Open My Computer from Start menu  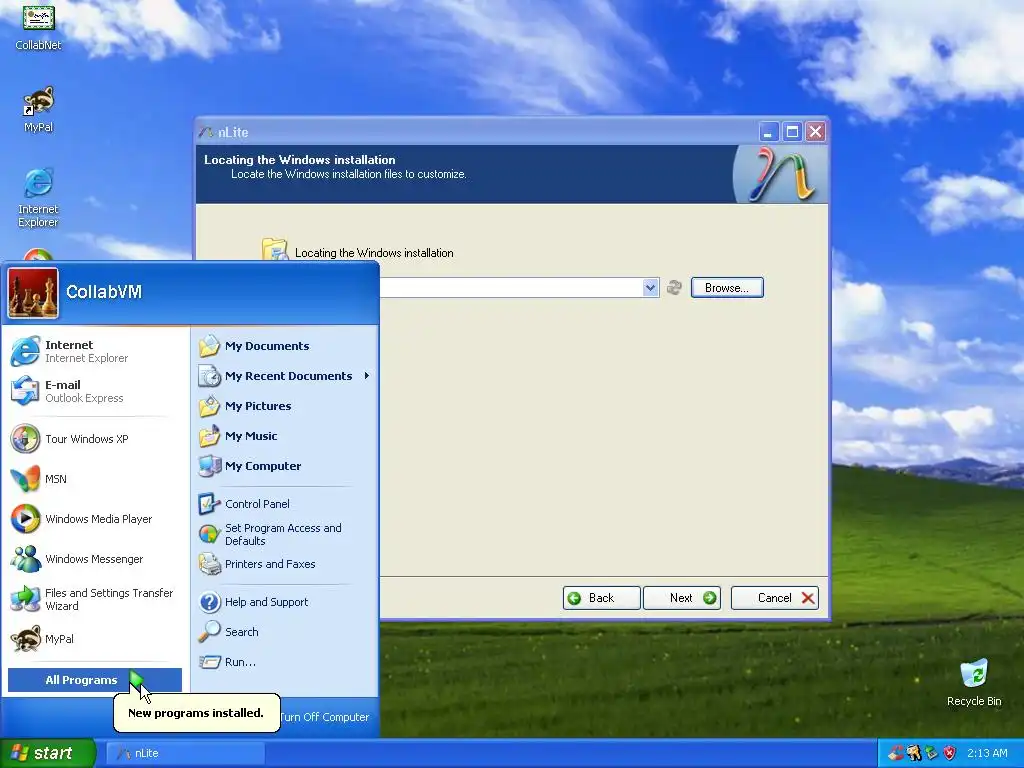(285, 466)
